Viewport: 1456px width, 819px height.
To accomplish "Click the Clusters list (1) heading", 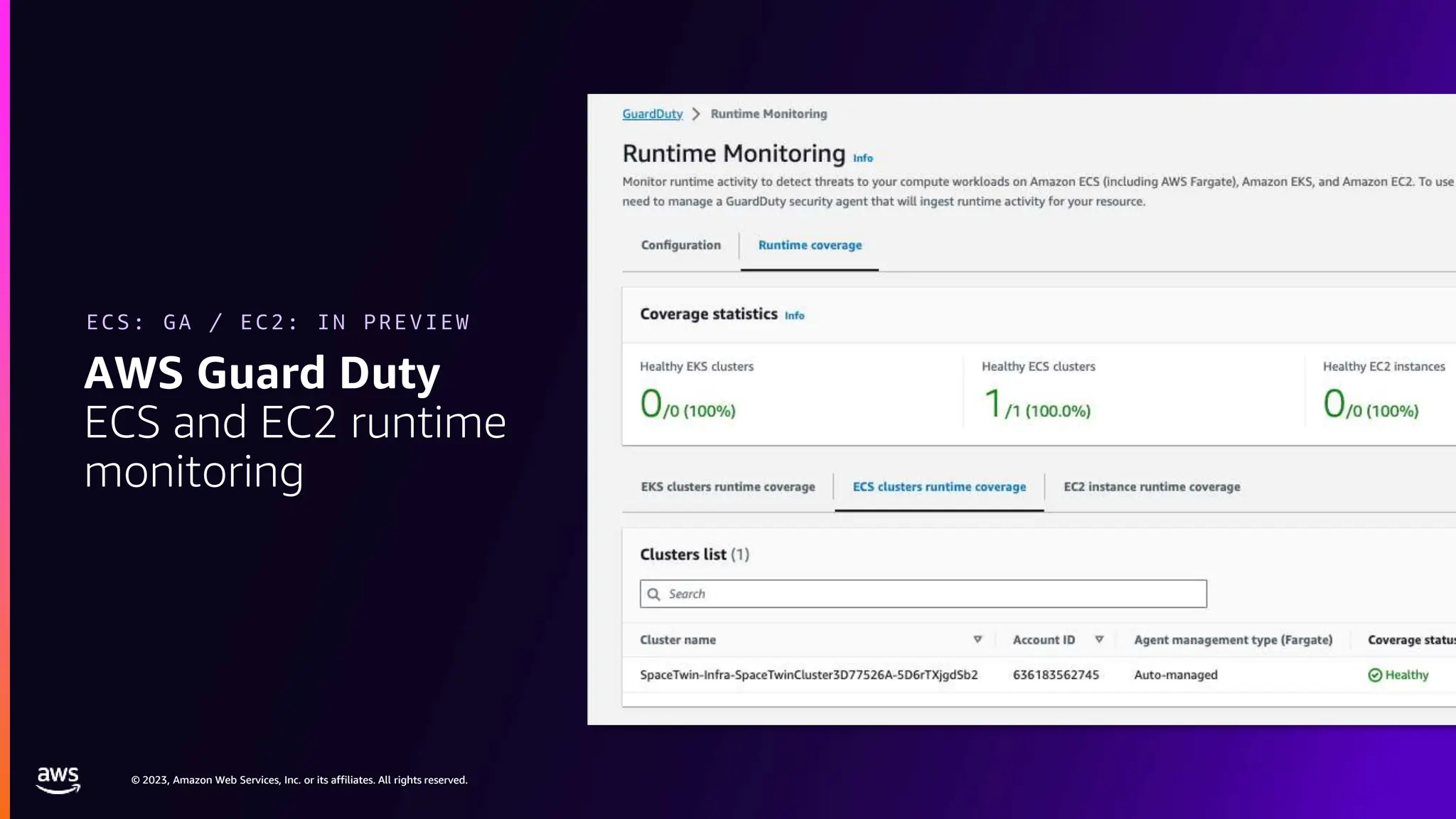I will pos(695,555).
